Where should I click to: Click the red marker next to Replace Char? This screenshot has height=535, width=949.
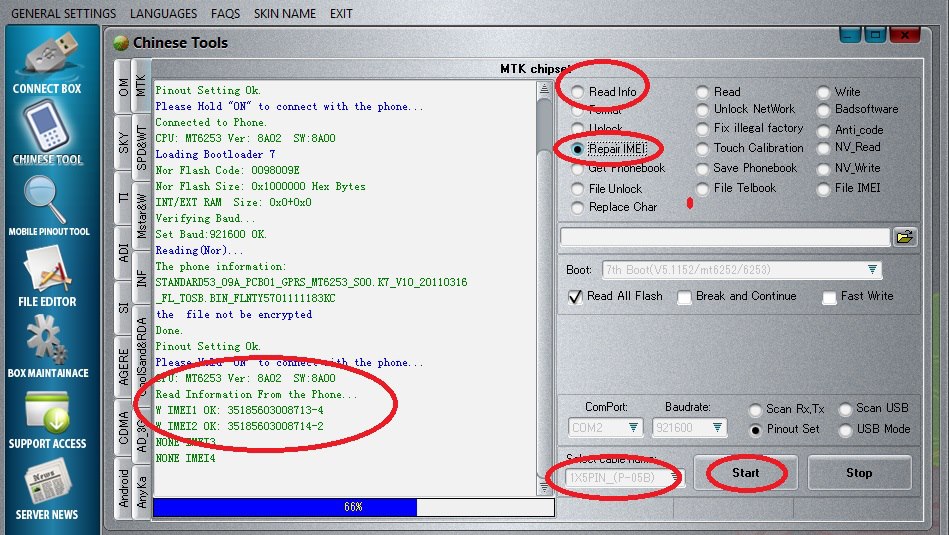pyautogui.click(x=689, y=203)
